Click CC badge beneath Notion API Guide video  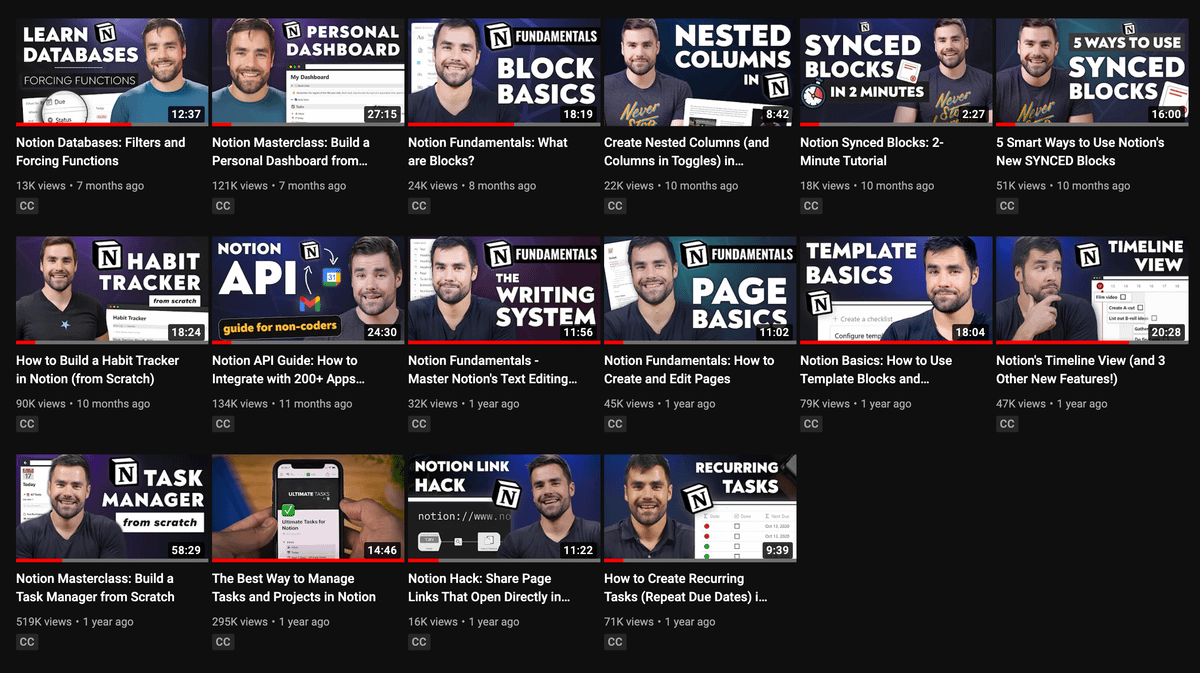[223, 424]
